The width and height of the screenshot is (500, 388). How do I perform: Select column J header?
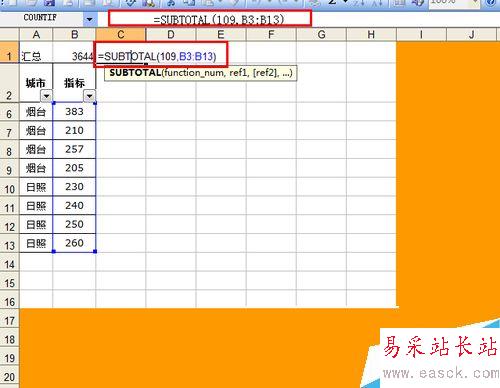(471, 35)
